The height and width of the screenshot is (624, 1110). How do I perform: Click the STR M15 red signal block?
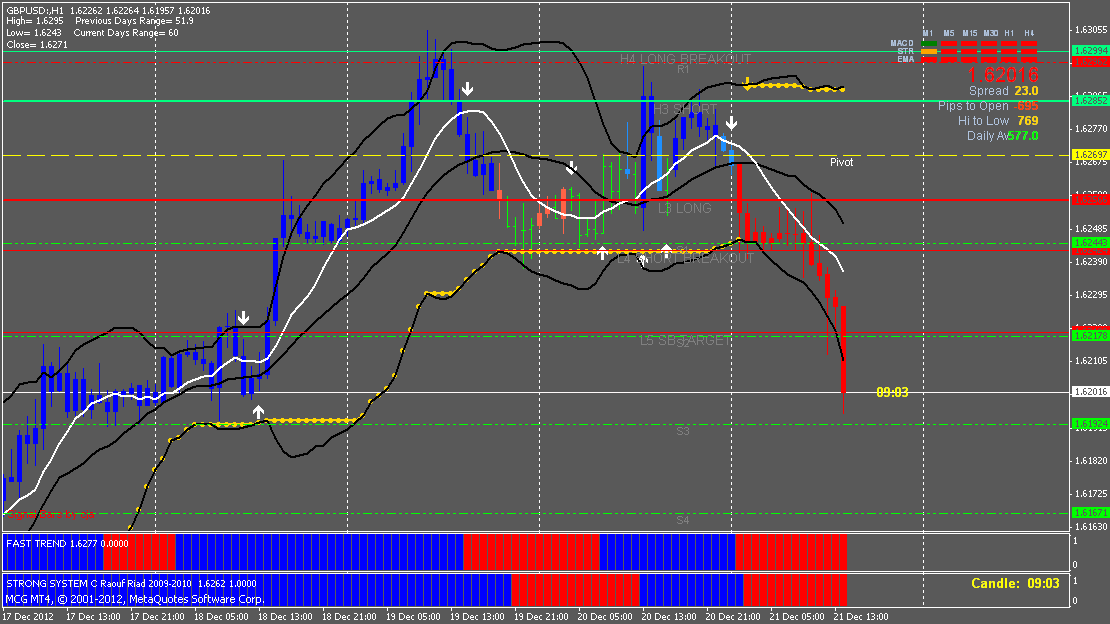point(969,52)
